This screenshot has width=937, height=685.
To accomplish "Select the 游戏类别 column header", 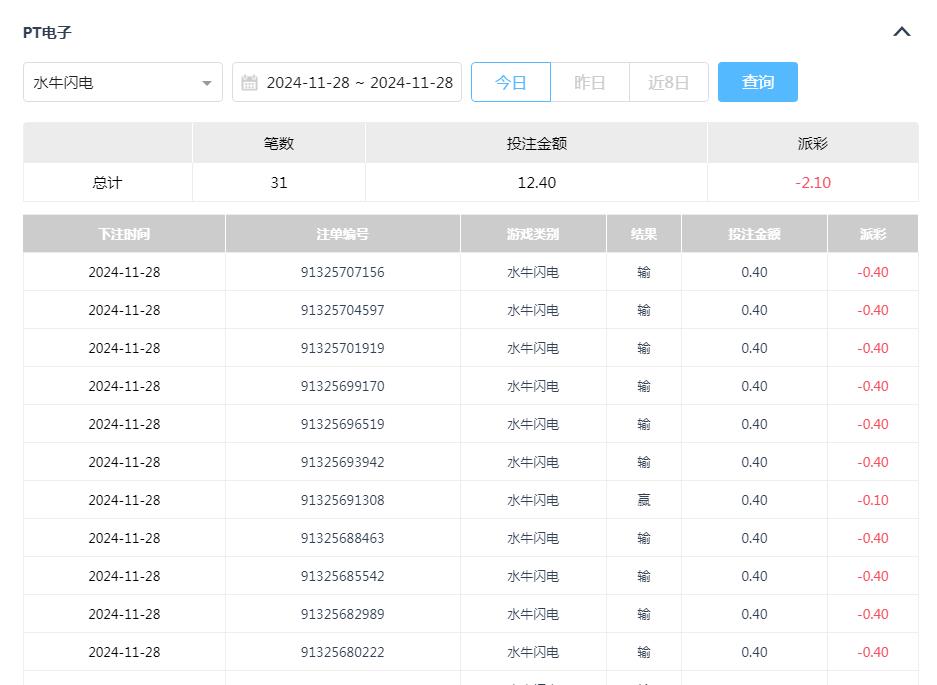I will (x=532, y=233).
